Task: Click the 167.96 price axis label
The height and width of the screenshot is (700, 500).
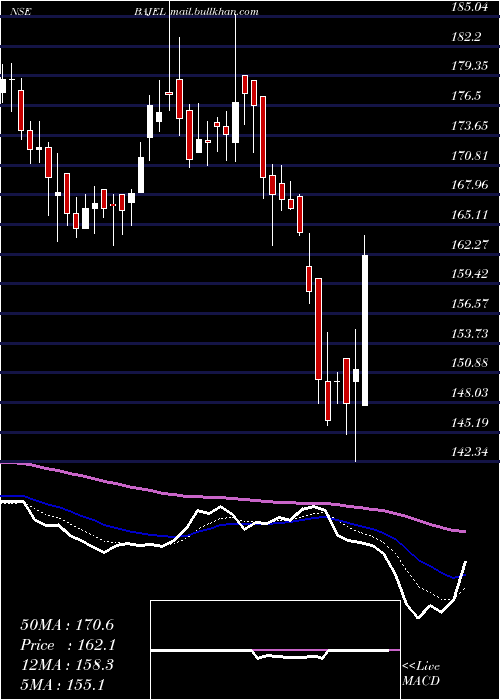Action: [470, 185]
